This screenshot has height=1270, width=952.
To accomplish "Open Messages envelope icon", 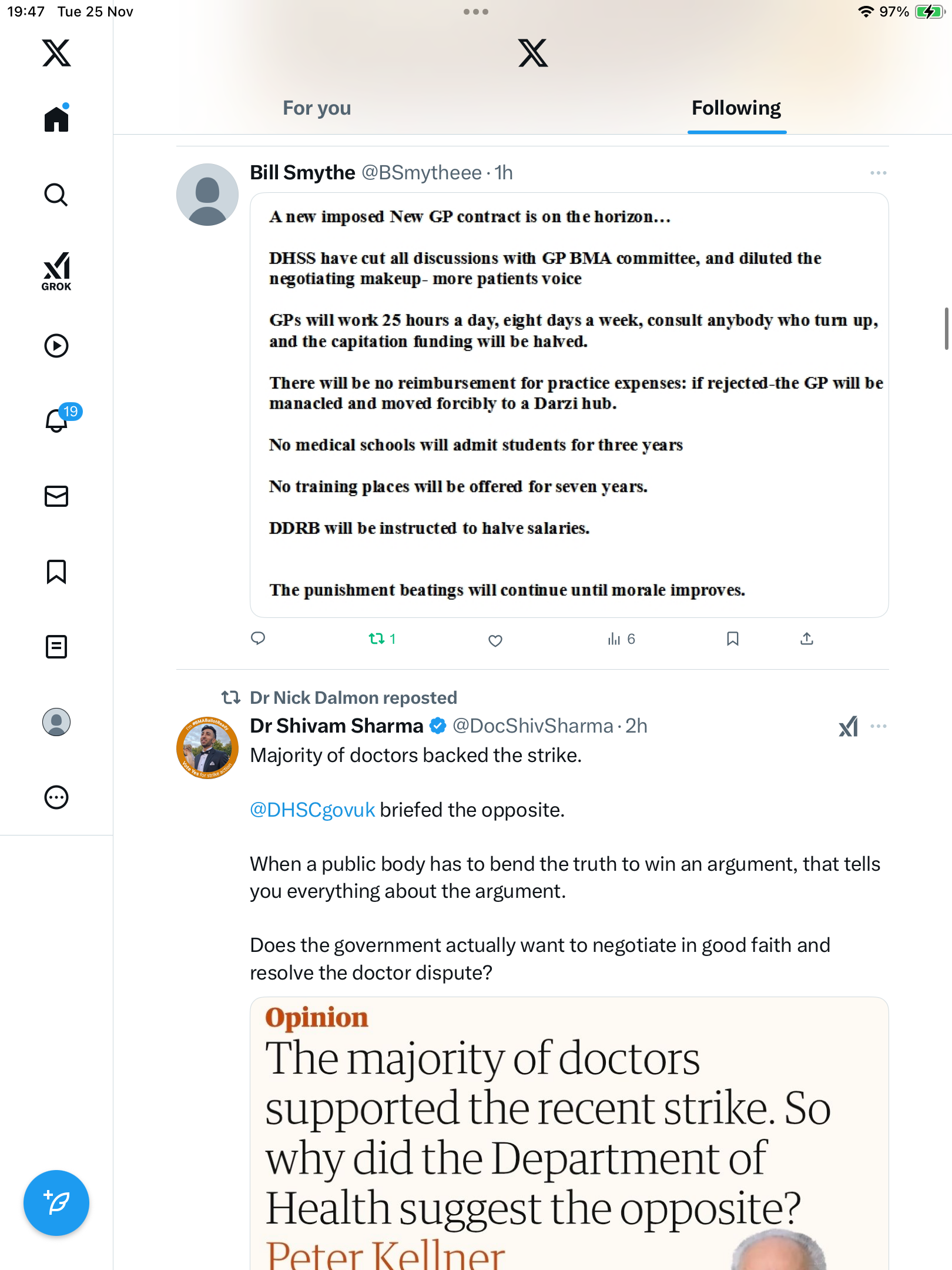I will tap(56, 496).
